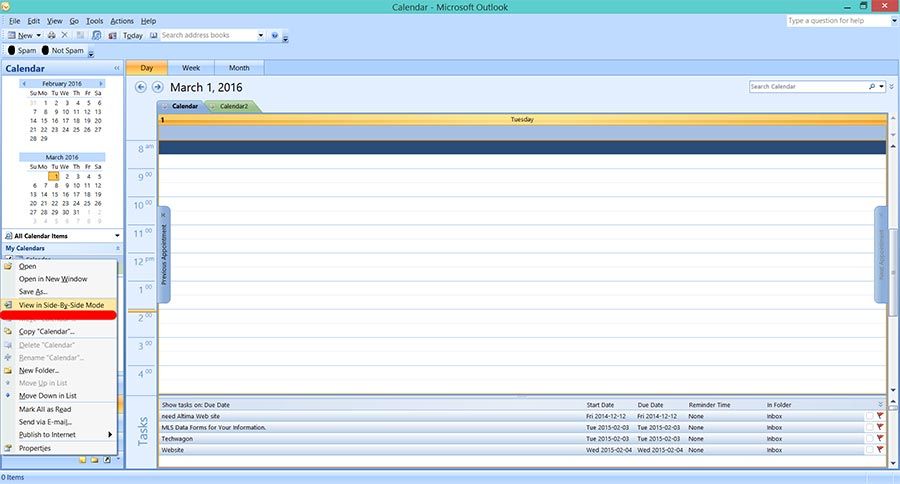900x484 pixels.
Task: Expand the calendar query builder chevron
Action: coord(891,87)
